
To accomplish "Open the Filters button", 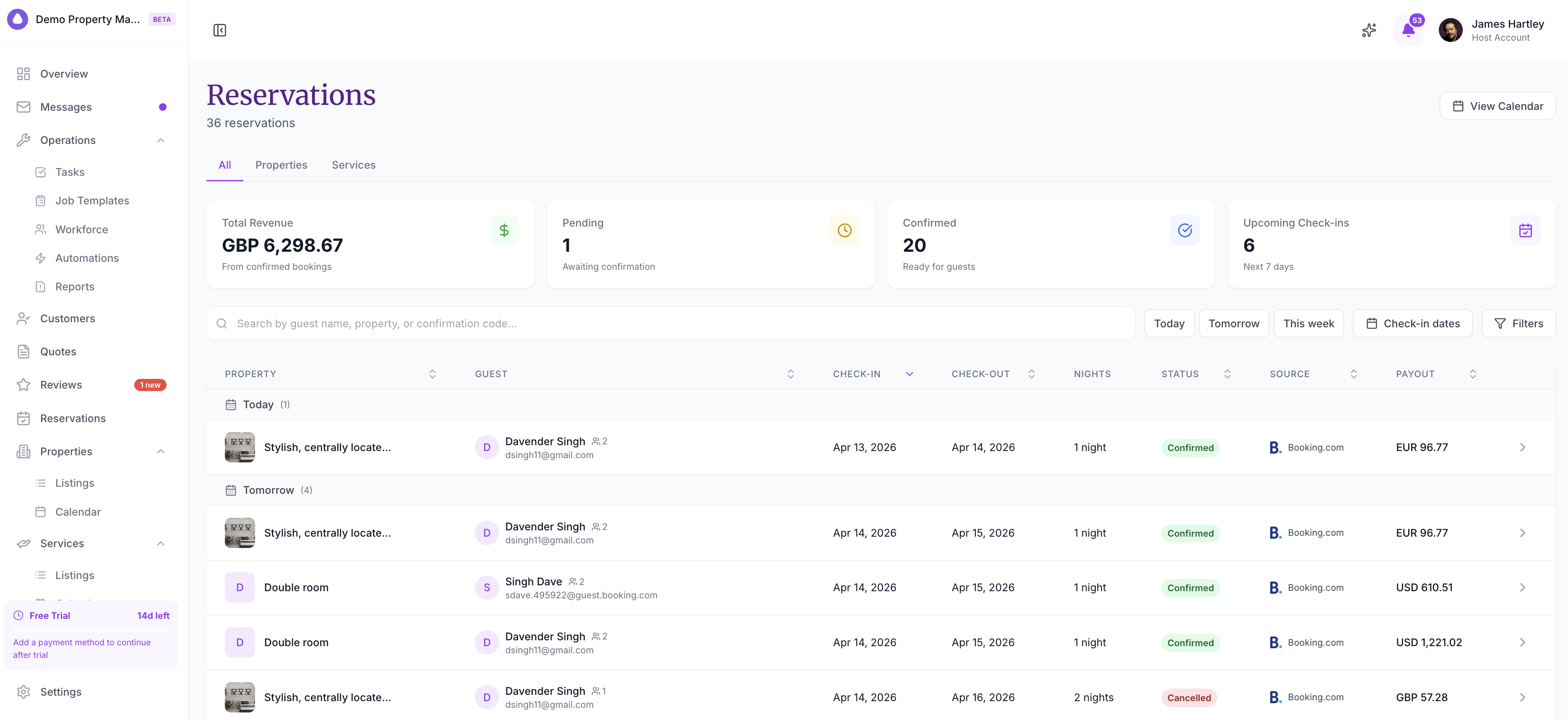I will (1519, 324).
